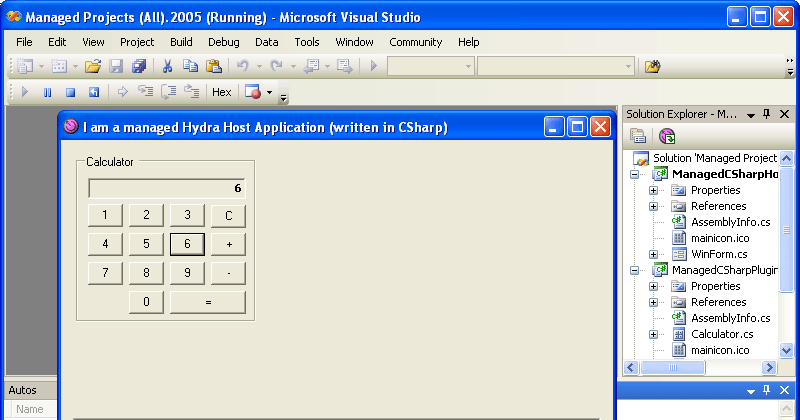The image size is (800, 420).
Task: Click the Restart debugging icon
Action: coord(94,92)
